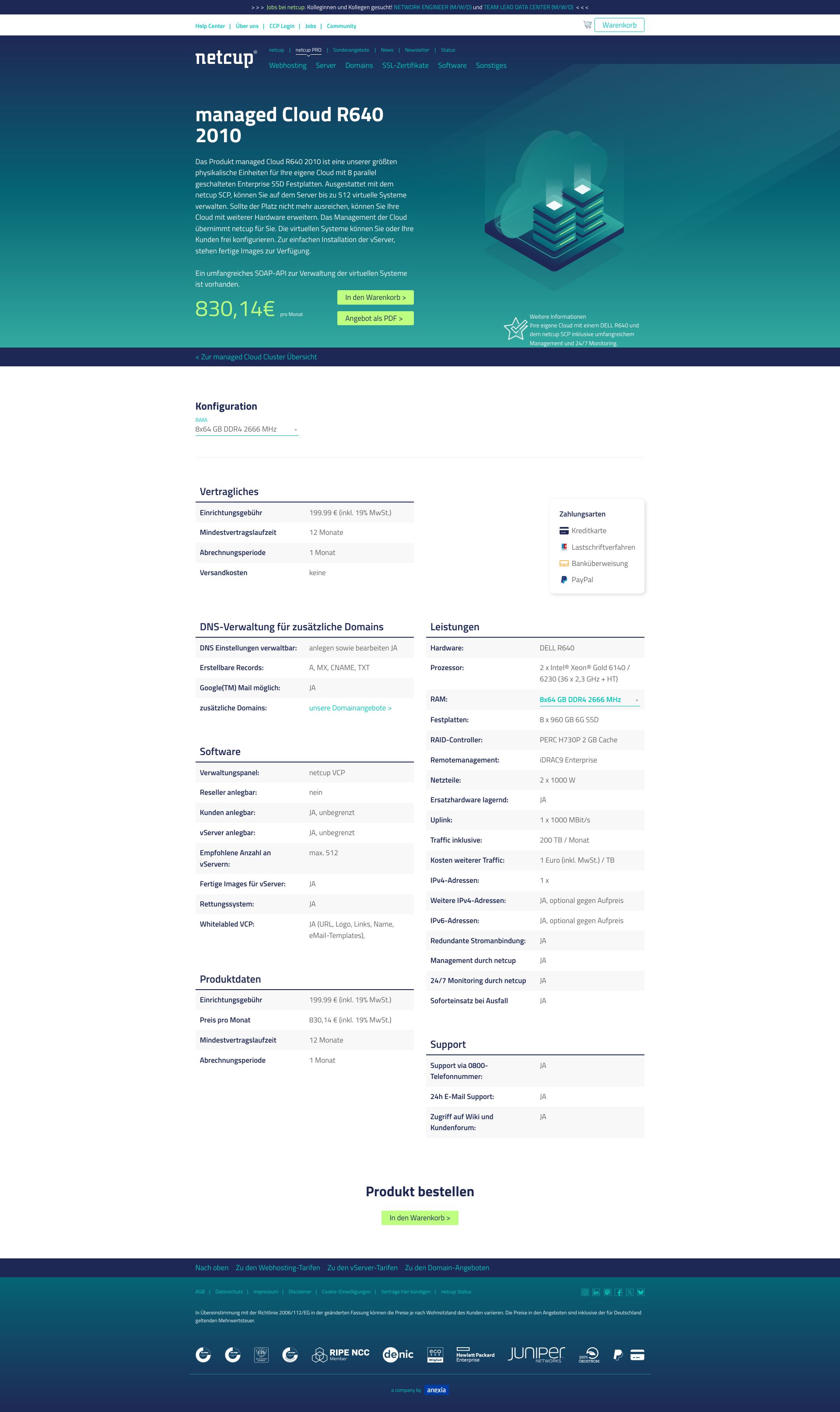Open the AGB footer link

coord(200,1292)
